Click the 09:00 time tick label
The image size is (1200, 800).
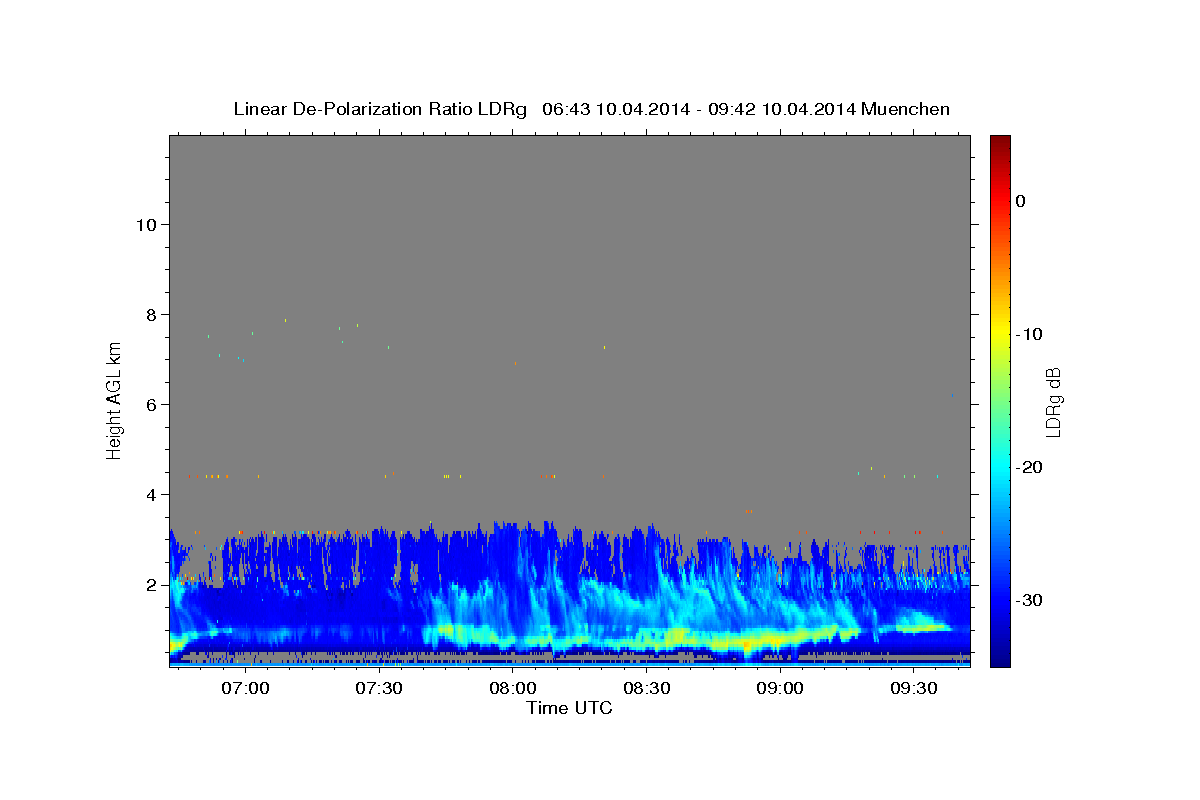click(780, 688)
